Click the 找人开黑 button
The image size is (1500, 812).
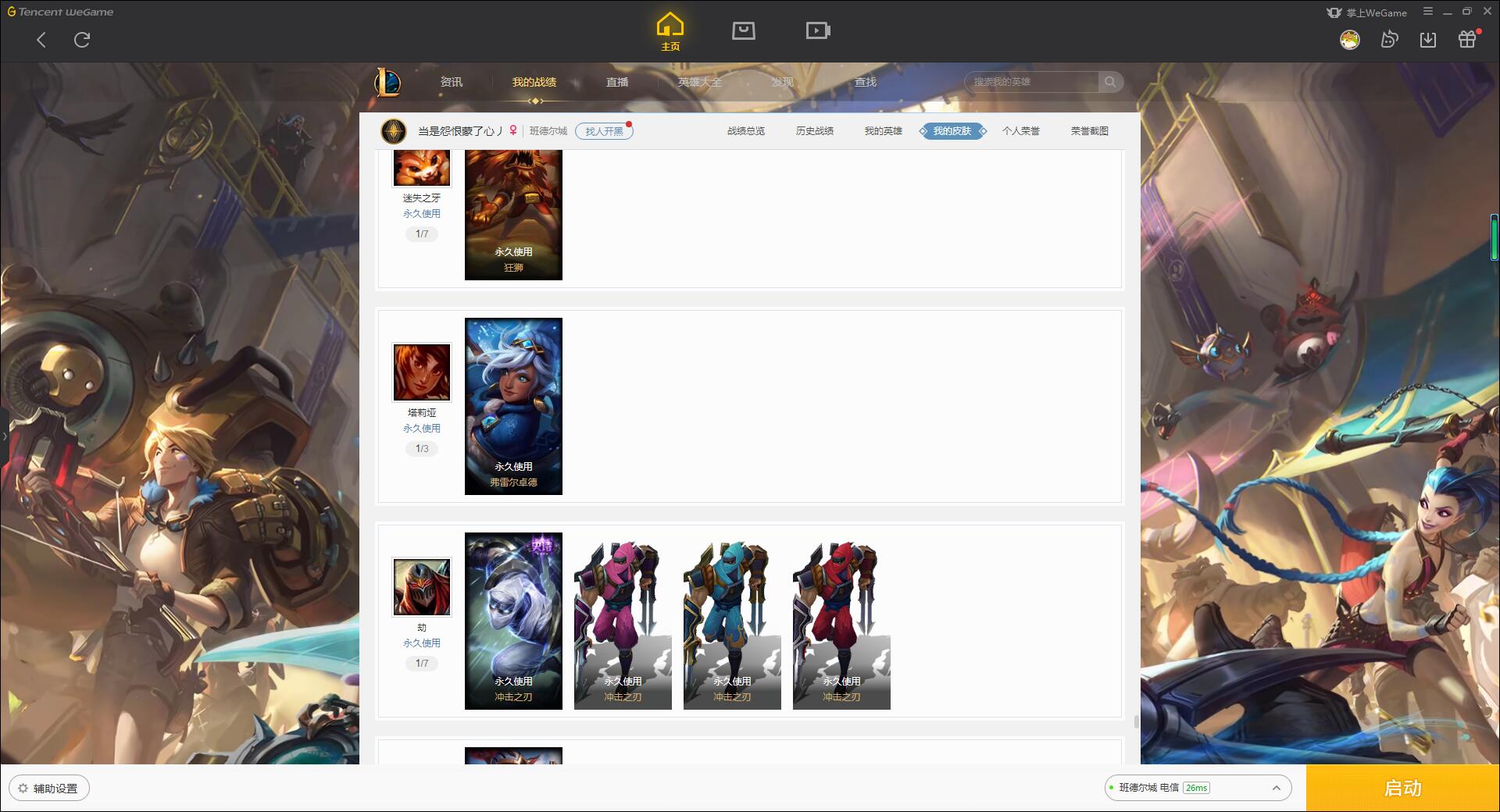604,131
